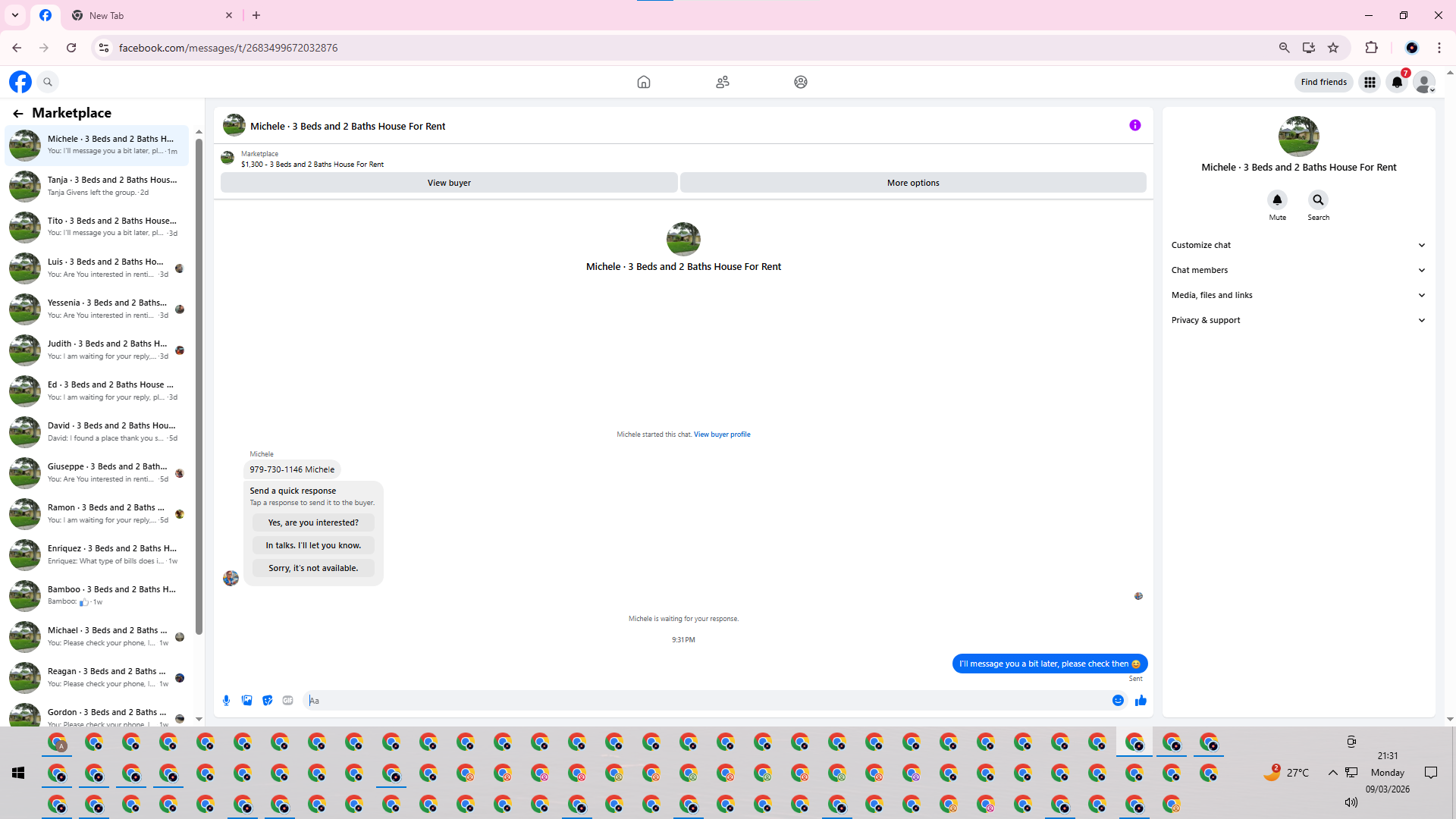Open the notifications bell
Viewport: 1456px width, 819px height.
tap(1397, 82)
